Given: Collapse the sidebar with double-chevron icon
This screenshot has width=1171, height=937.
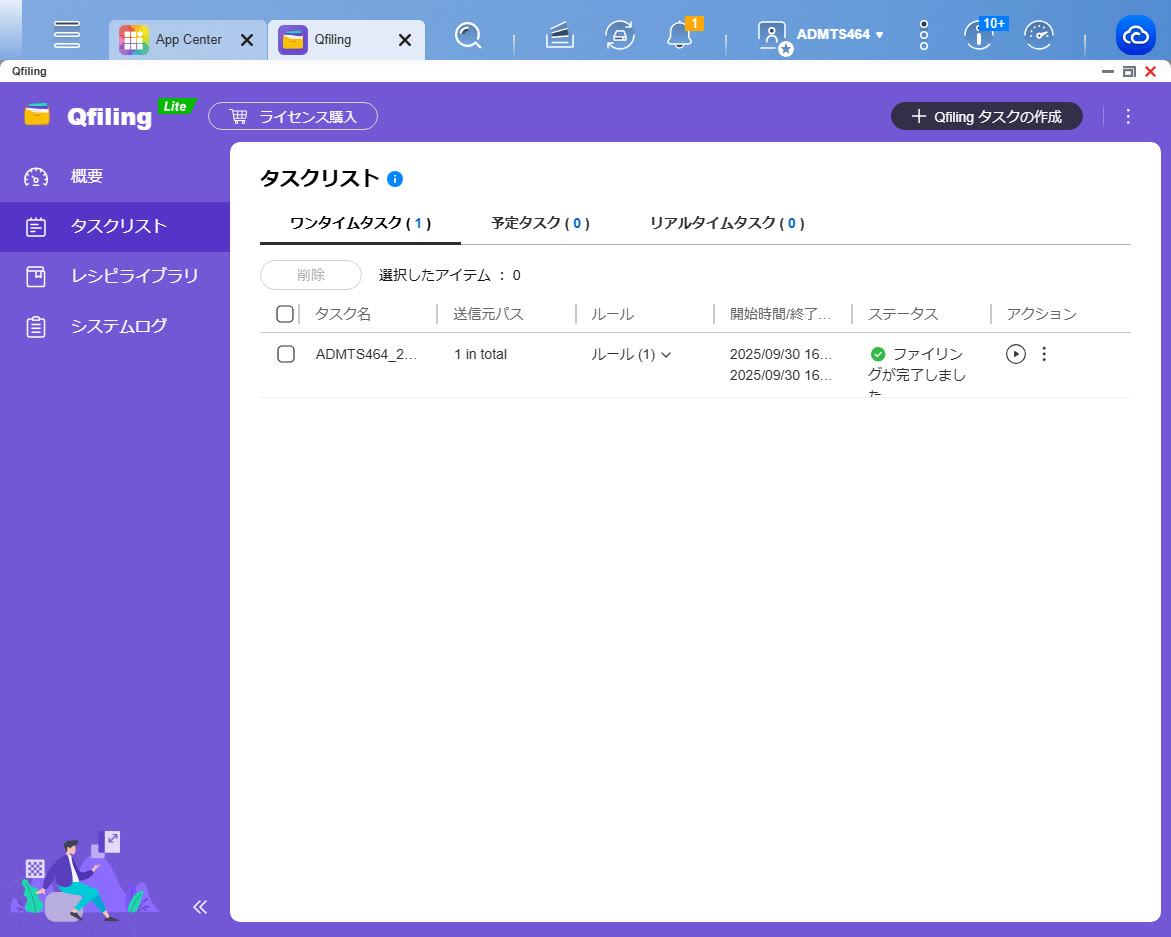Looking at the screenshot, I should coord(200,907).
